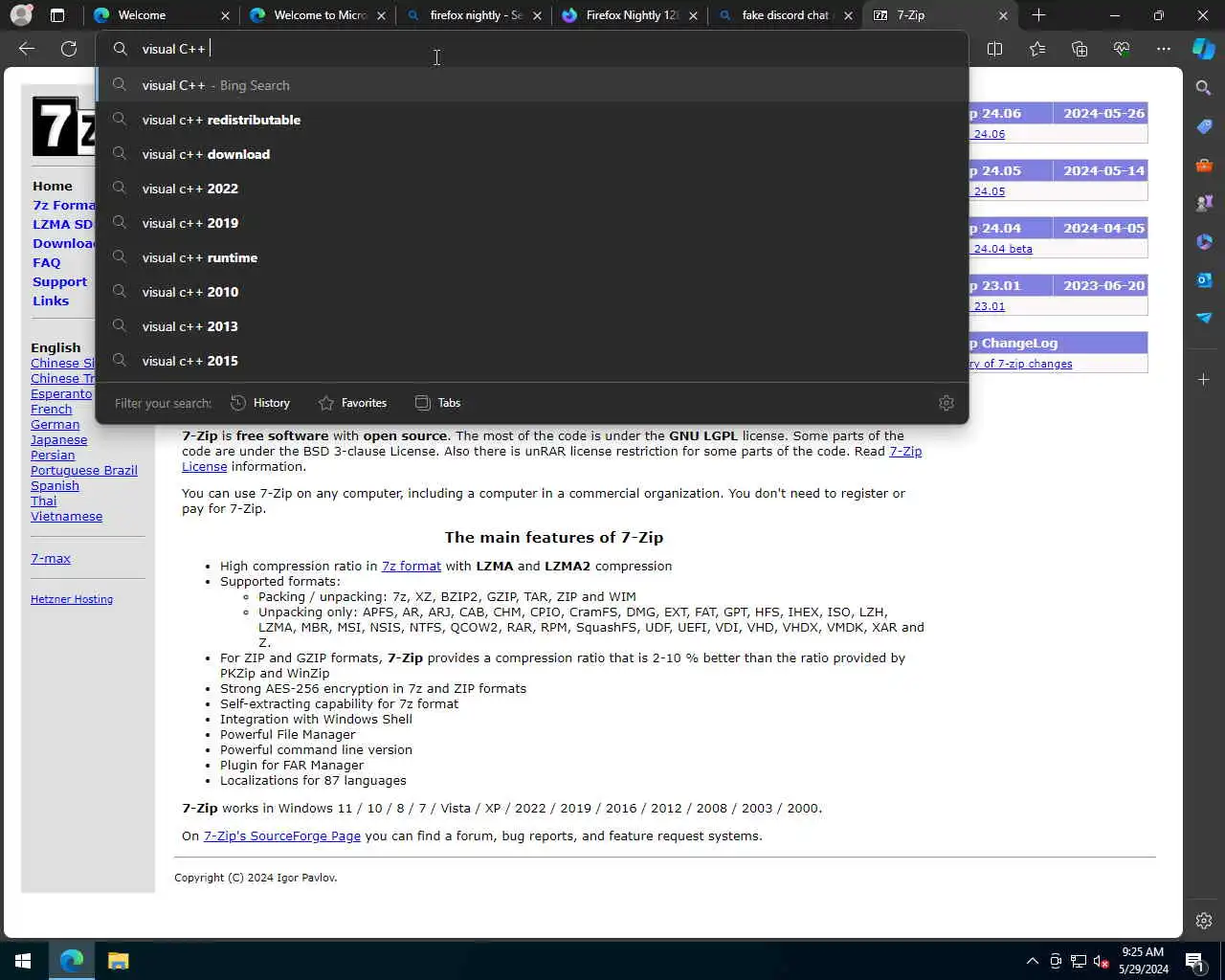This screenshot has width=1225, height=980.
Task: Switch to firefox nightly search tab
Action: click(474, 15)
